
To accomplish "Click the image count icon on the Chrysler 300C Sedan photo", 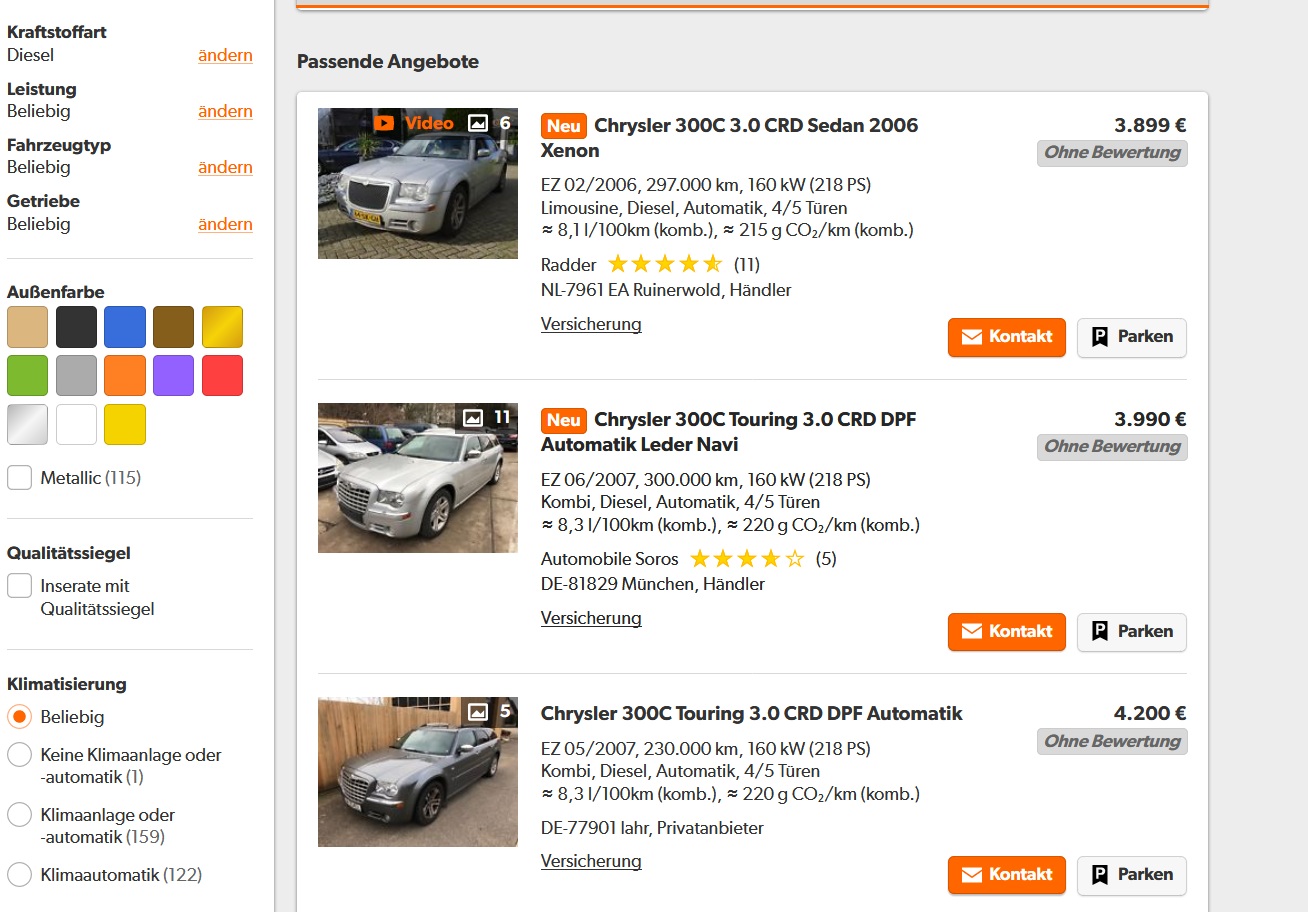I will (478, 123).
